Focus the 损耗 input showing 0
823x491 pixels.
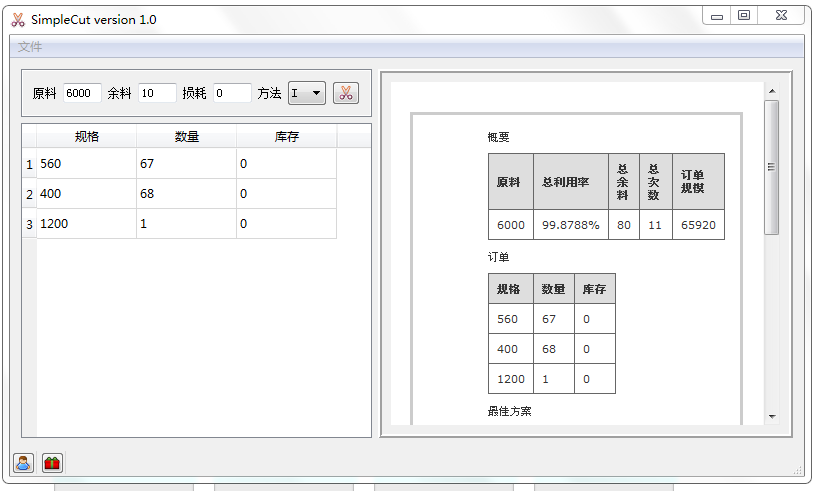[233, 93]
